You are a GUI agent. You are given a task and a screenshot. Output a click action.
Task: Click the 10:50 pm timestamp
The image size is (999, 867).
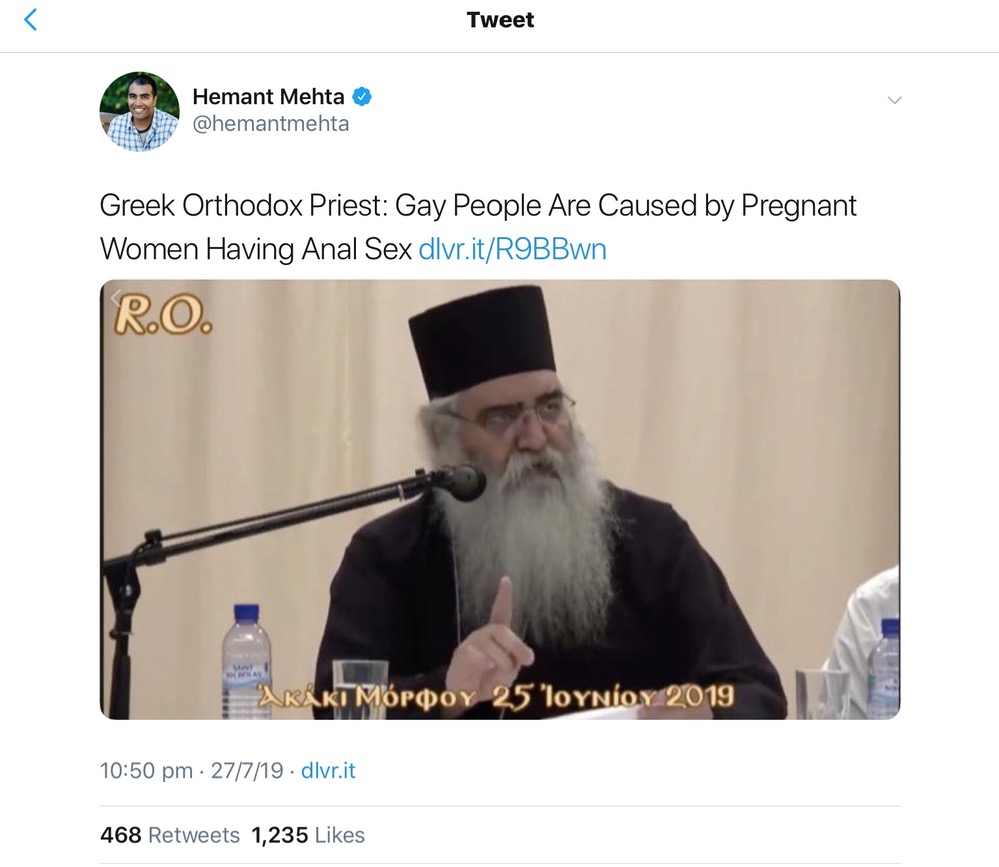(146, 771)
